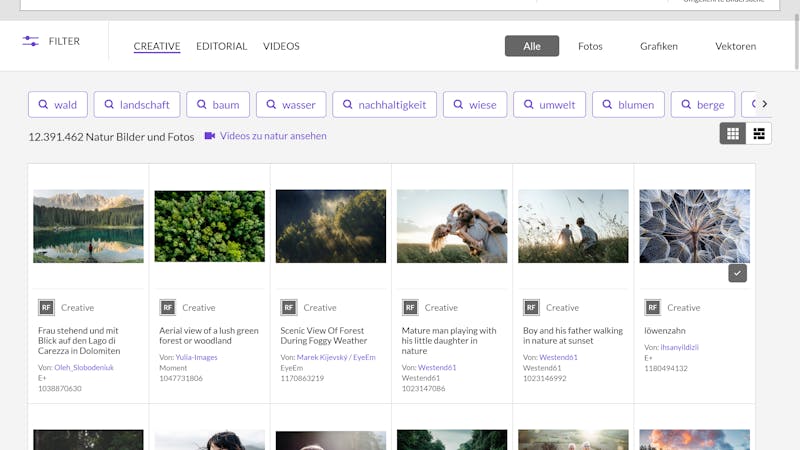Open contributor Marek Kijevský / EyeEm

(336, 357)
